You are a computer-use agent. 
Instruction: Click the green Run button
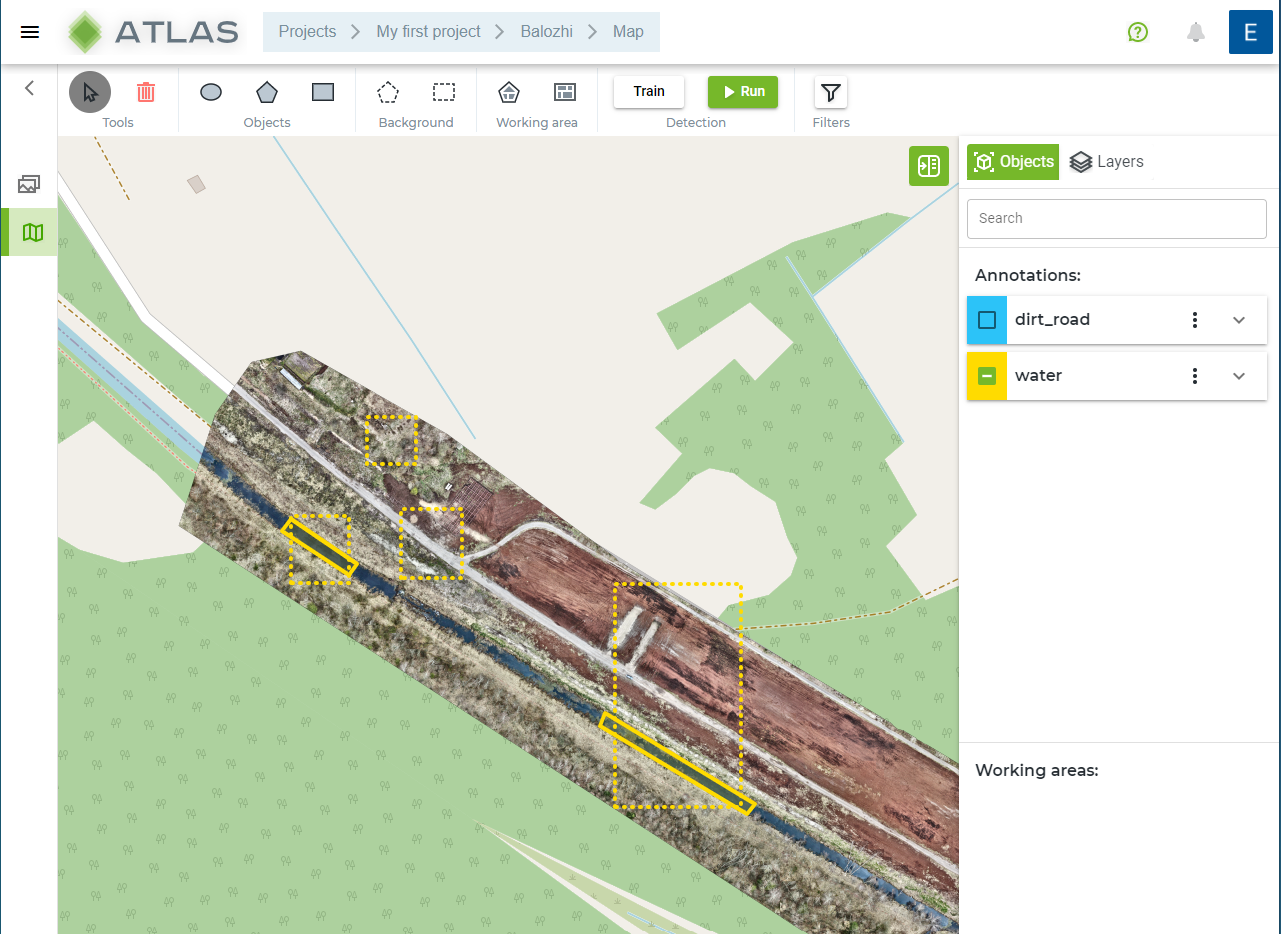coord(743,91)
